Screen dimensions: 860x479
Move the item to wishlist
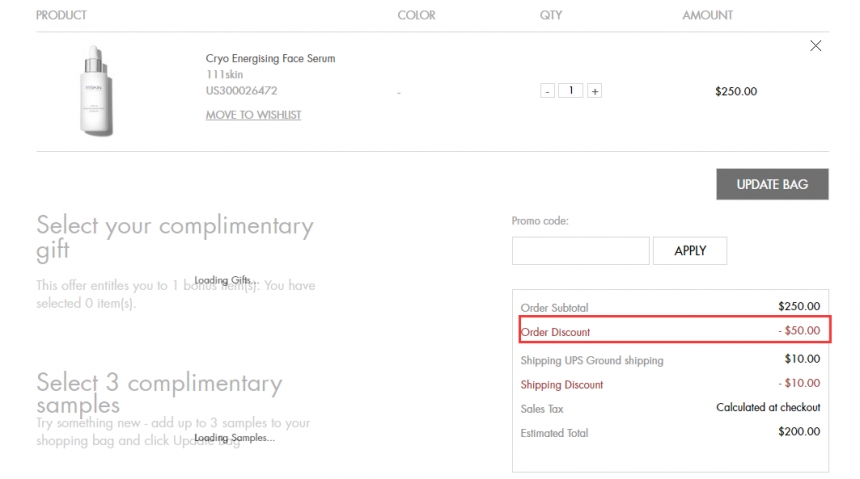click(x=253, y=115)
